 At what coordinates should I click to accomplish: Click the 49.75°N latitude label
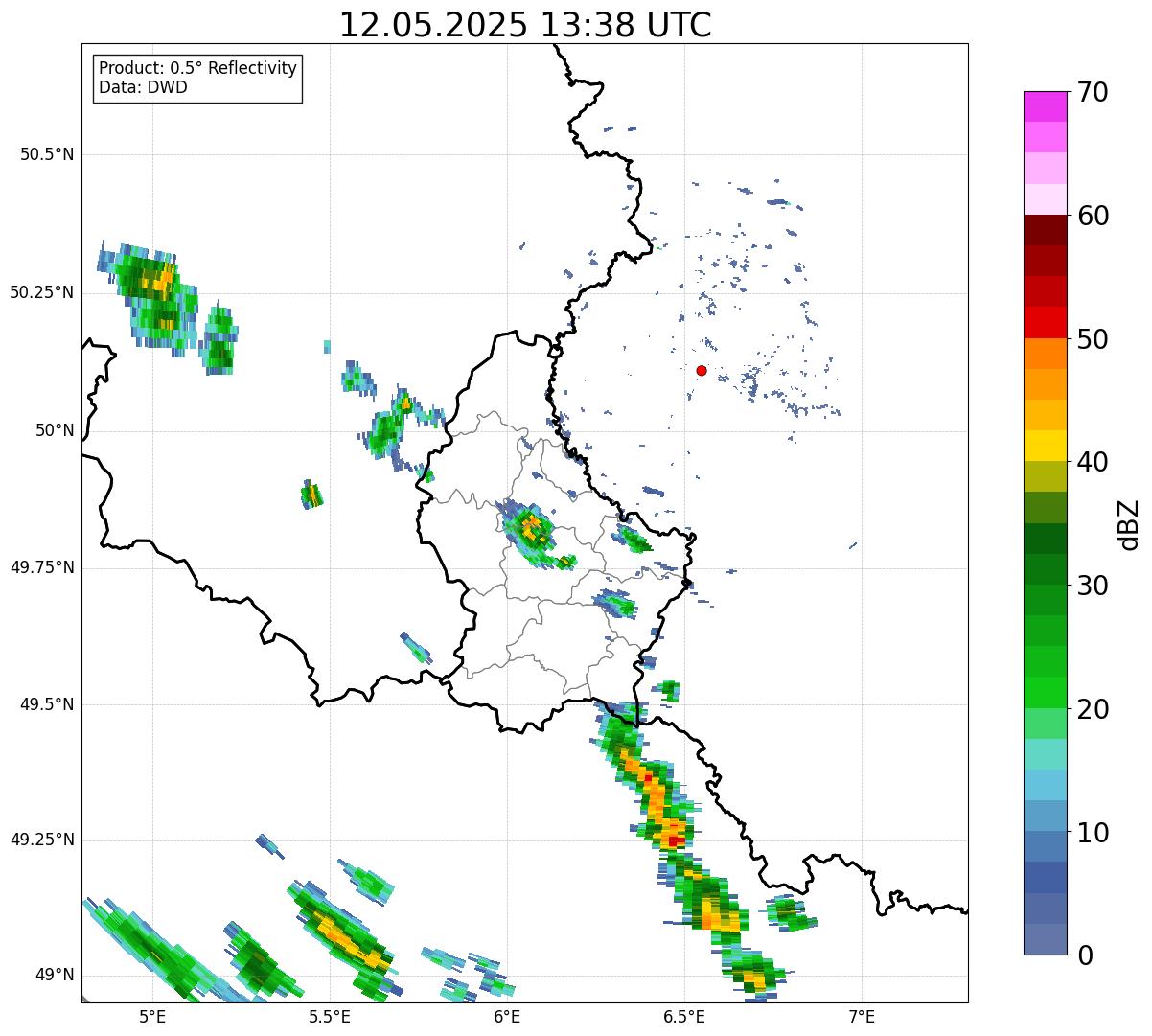(x=42, y=567)
